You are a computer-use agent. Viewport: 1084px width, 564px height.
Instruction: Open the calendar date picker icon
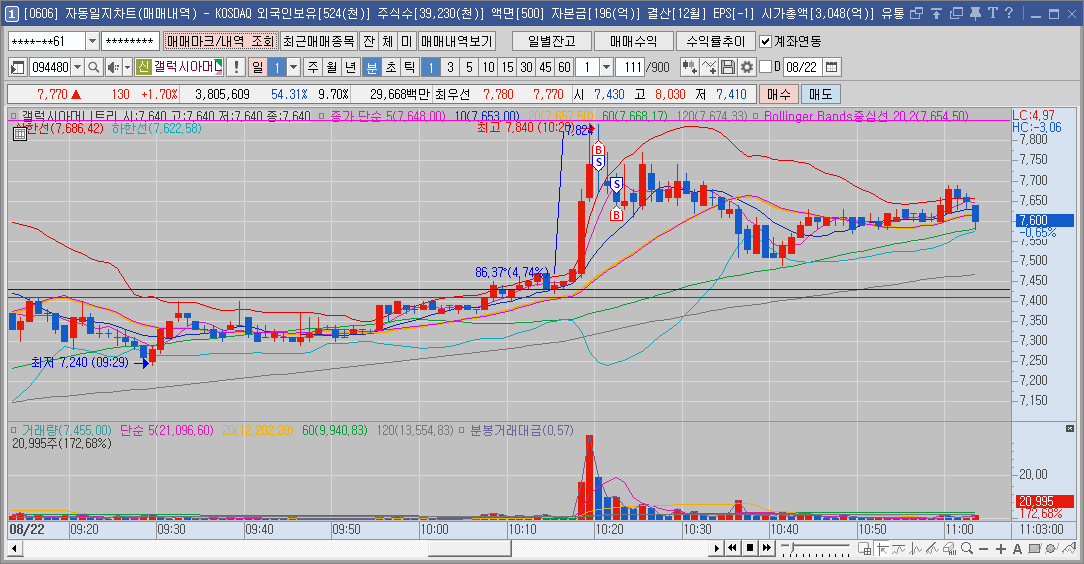coord(832,67)
